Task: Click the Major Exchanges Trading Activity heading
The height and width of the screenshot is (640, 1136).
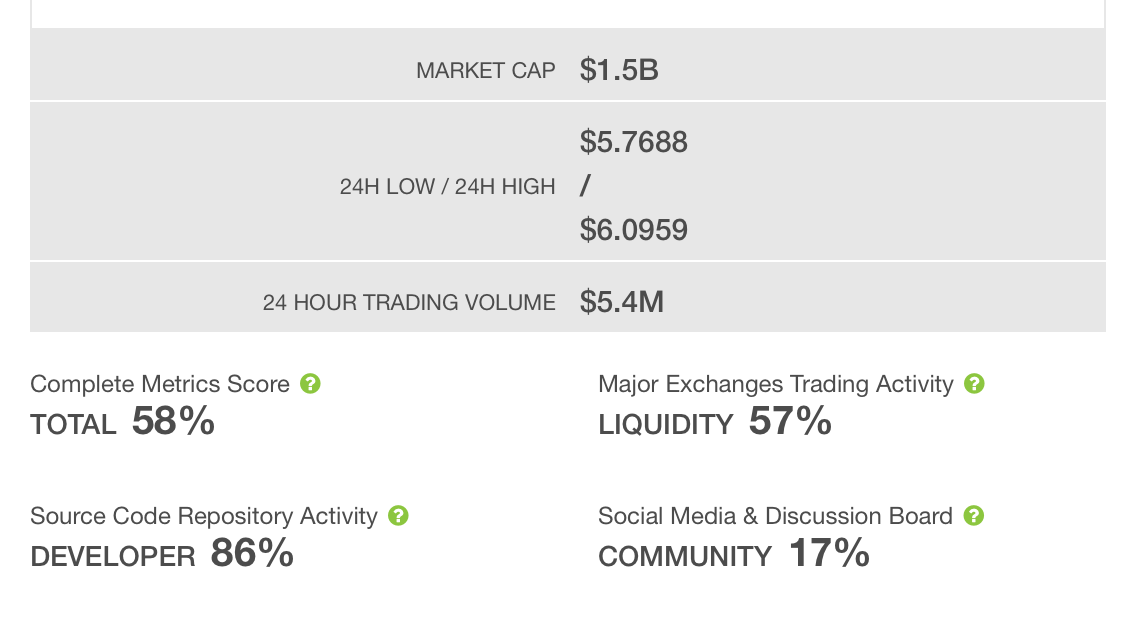Action: tap(775, 384)
